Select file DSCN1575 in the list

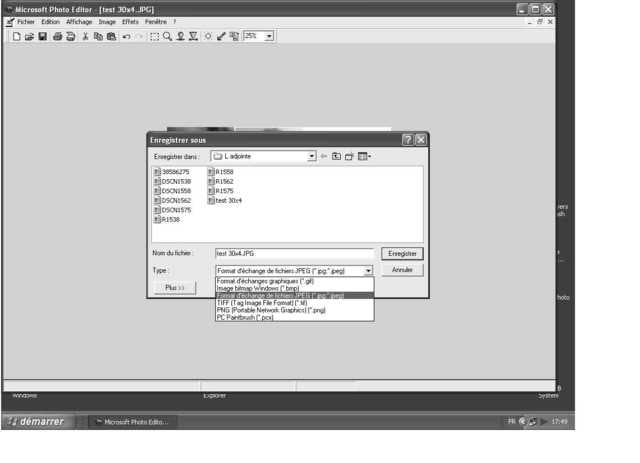(x=172, y=210)
